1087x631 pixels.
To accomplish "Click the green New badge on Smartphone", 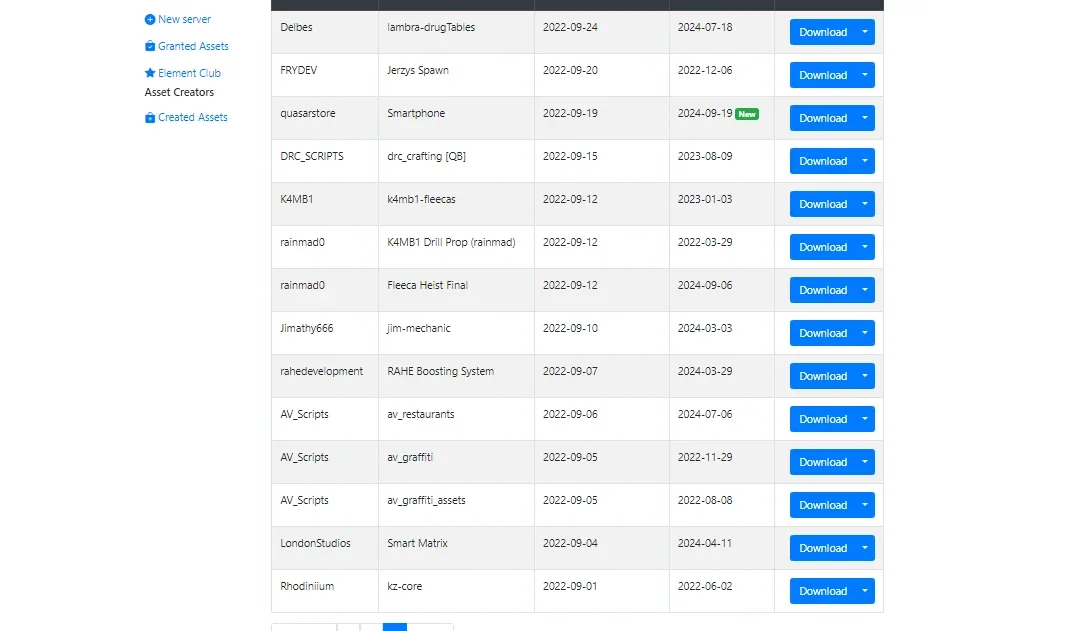I will (x=747, y=114).
